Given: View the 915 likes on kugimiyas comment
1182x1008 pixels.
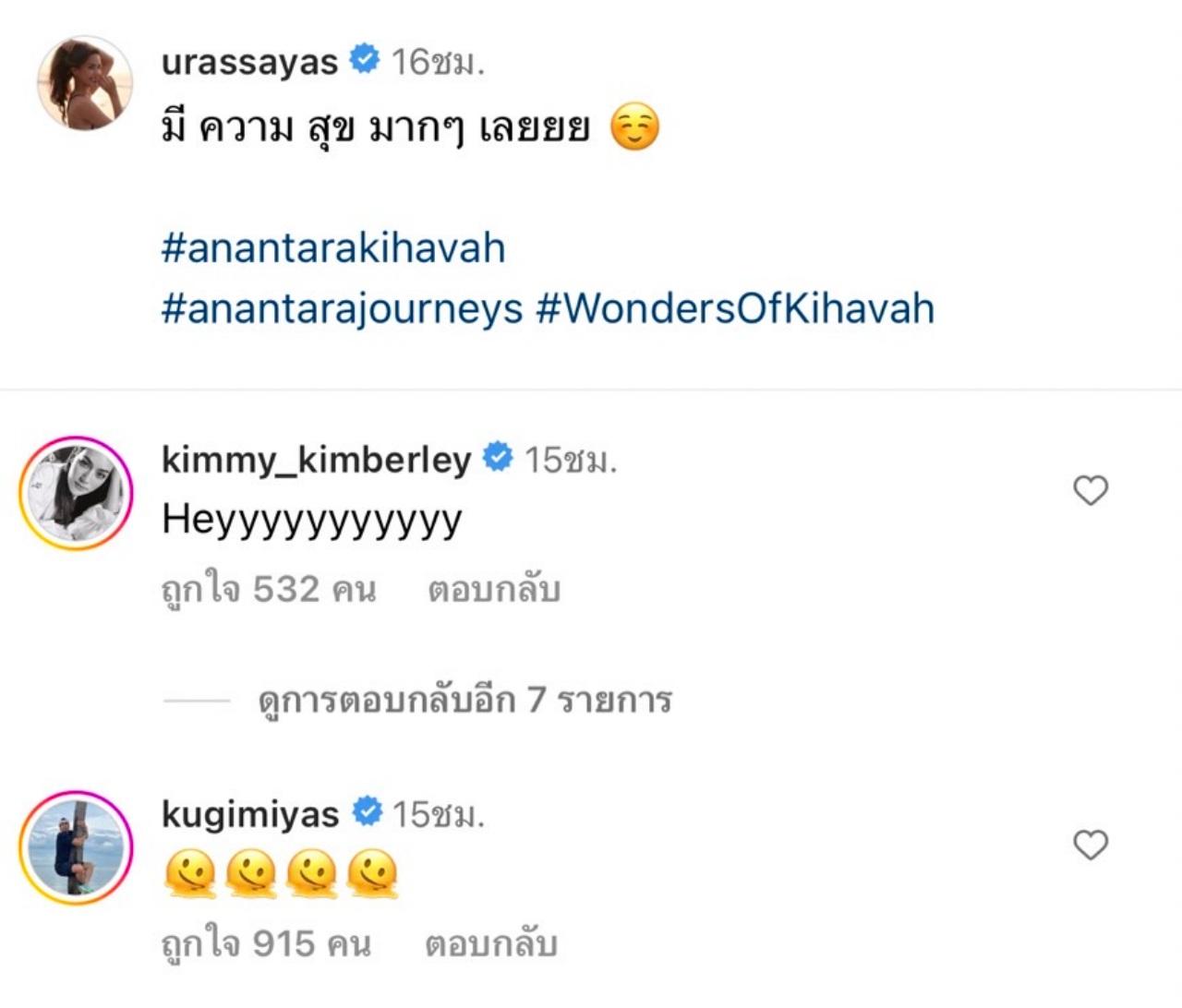Looking at the screenshot, I should pyautogui.click(x=266, y=944).
